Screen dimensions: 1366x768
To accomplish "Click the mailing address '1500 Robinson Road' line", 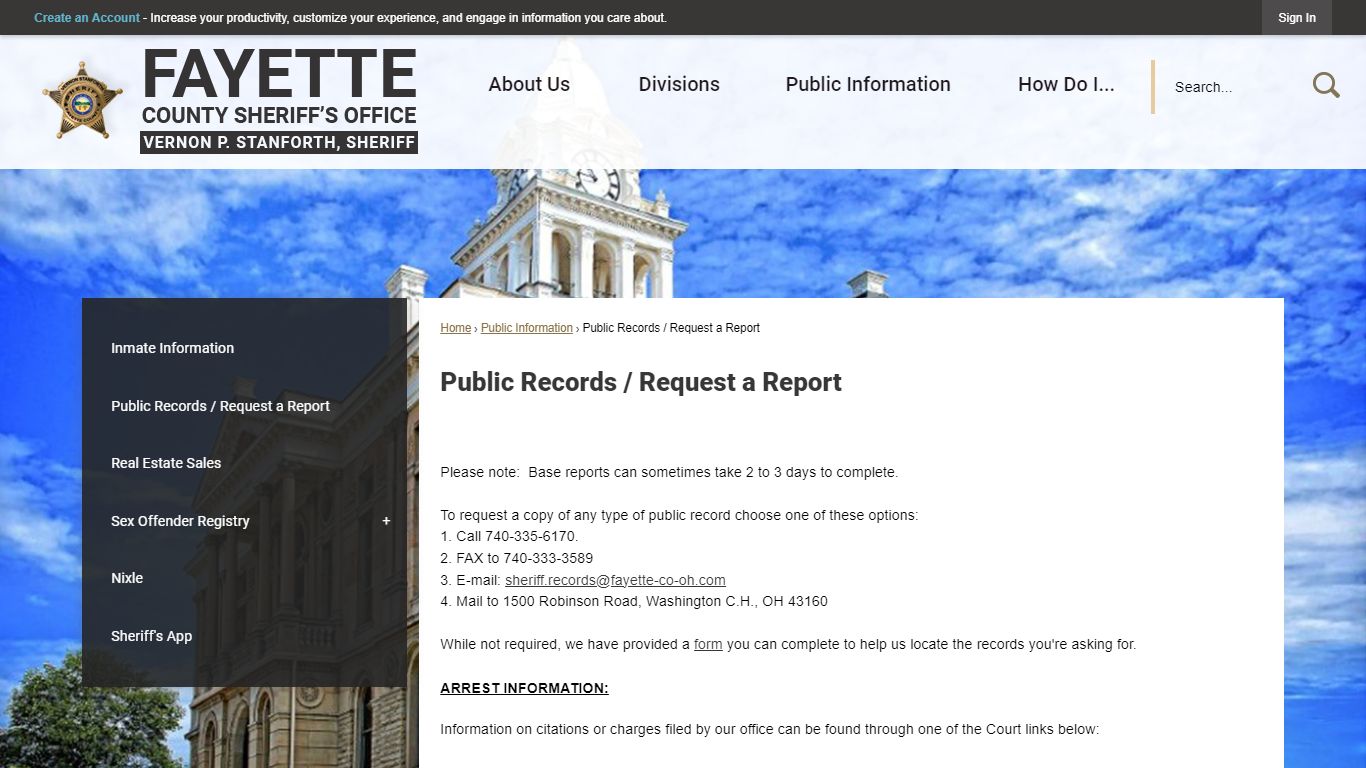I will pos(634,601).
